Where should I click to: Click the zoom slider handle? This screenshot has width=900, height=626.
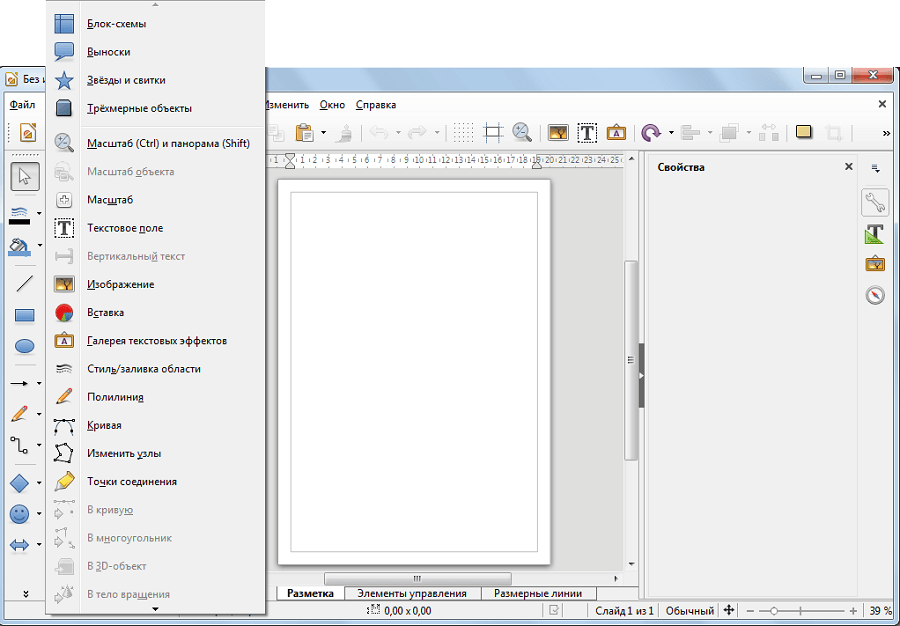point(774,611)
